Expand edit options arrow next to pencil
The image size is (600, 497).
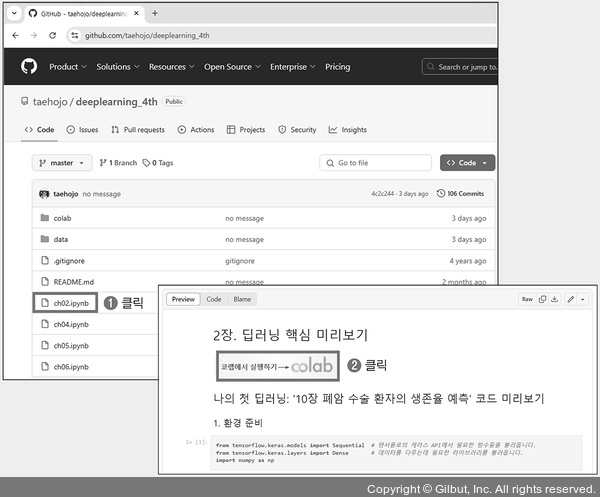pyautogui.click(x=583, y=299)
